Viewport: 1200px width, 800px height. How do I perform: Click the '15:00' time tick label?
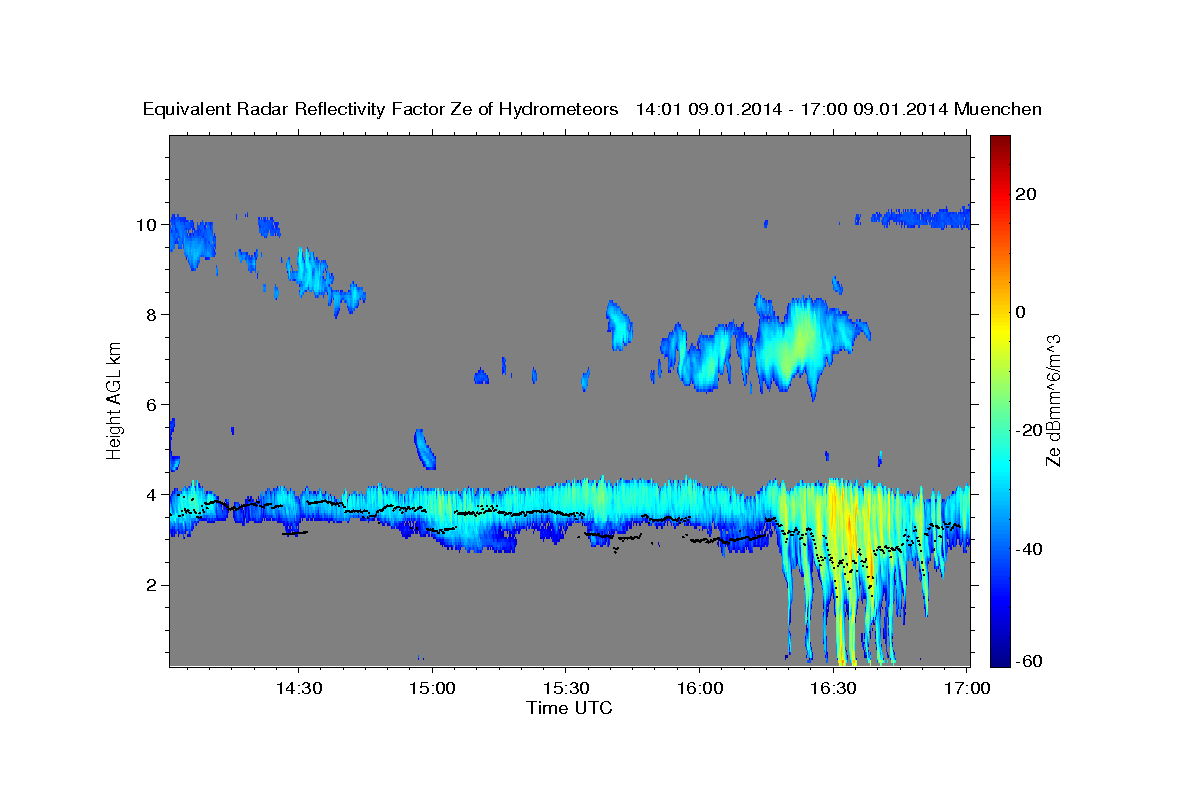point(432,689)
